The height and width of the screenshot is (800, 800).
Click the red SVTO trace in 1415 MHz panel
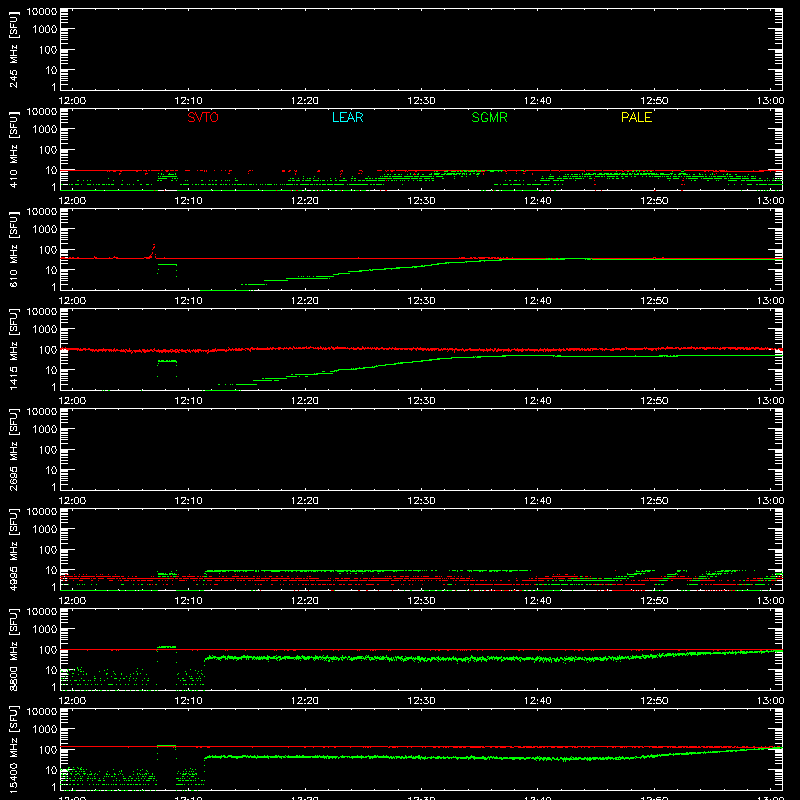(421, 349)
